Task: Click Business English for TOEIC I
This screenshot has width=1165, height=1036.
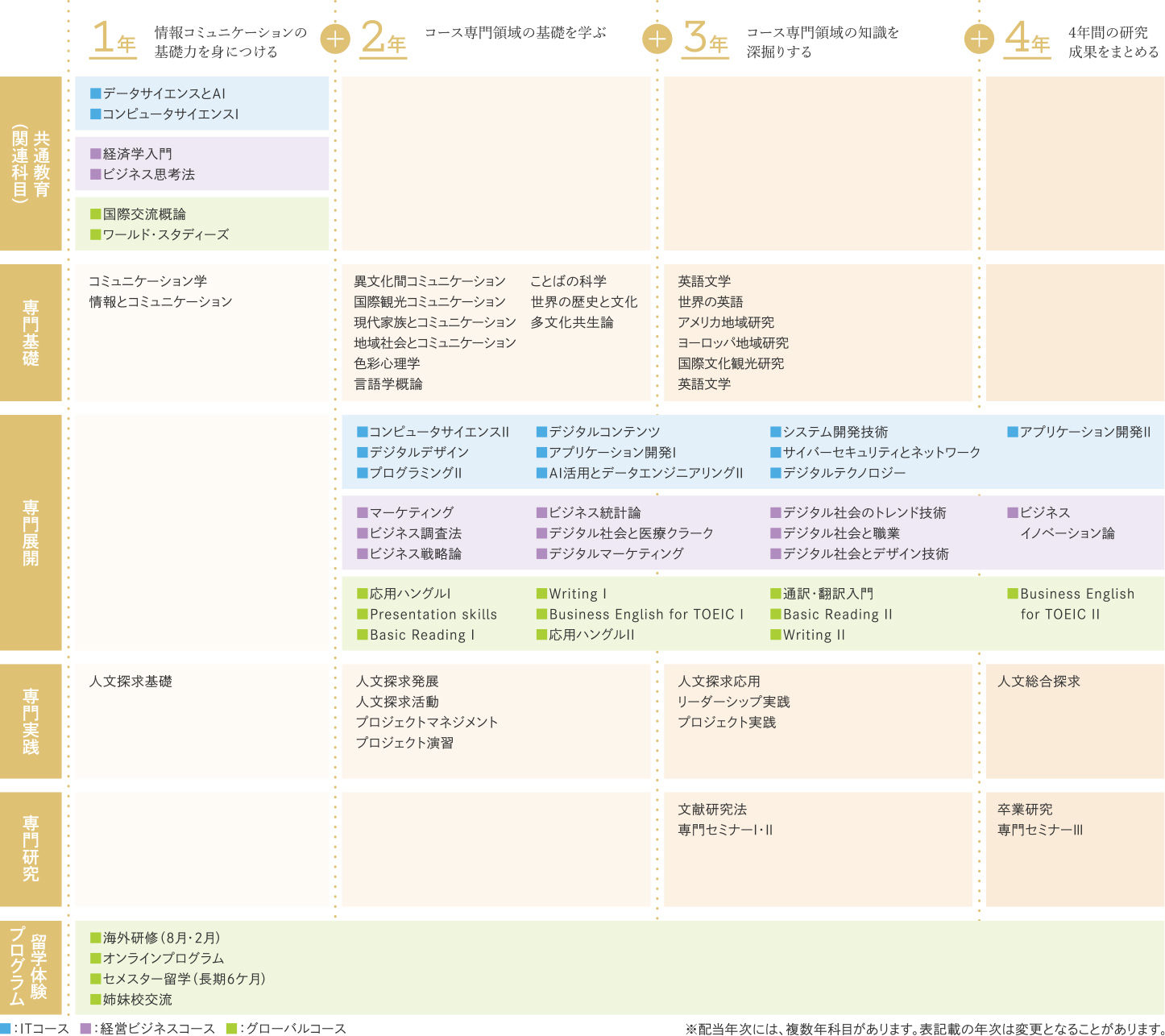Action: [x=646, y=615]
